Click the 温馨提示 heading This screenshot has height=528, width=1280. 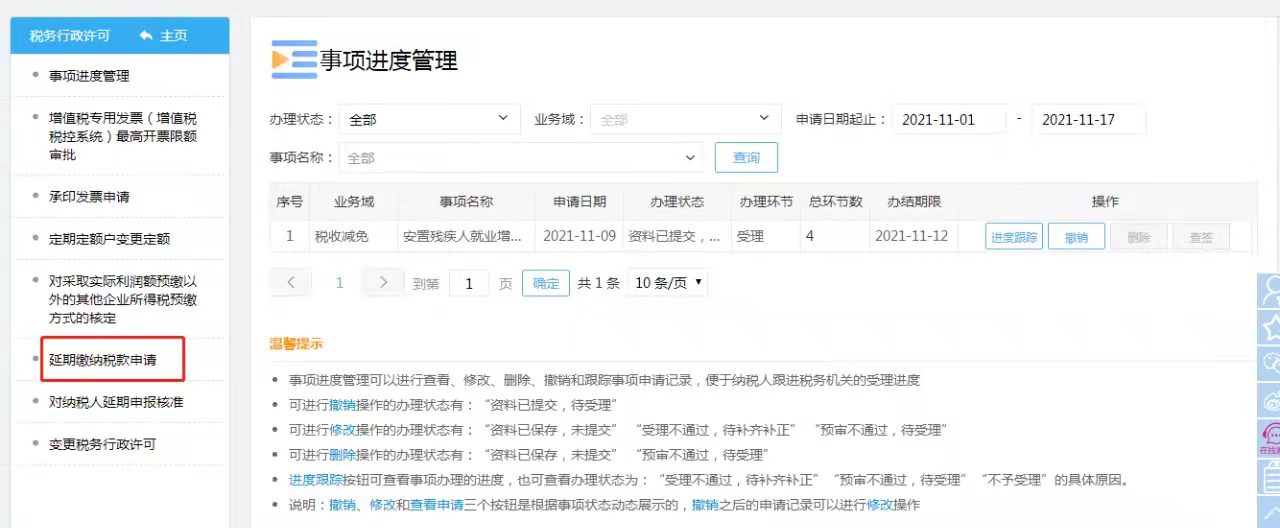coord(296,343)
